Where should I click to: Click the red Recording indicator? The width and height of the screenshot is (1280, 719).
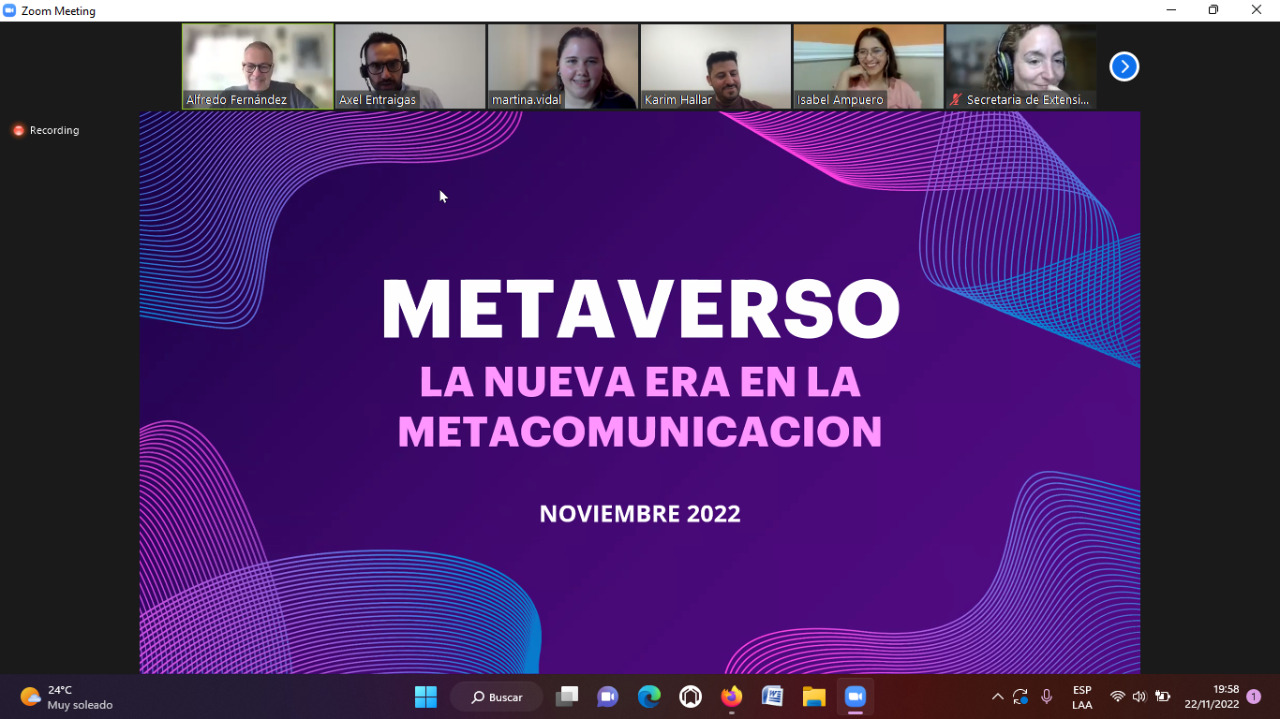(x=45, y=130)
